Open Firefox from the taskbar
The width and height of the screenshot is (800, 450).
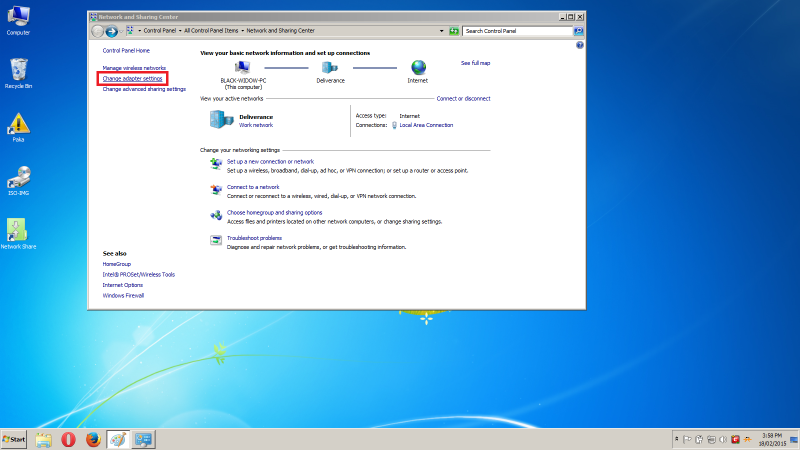coord(93,439)
